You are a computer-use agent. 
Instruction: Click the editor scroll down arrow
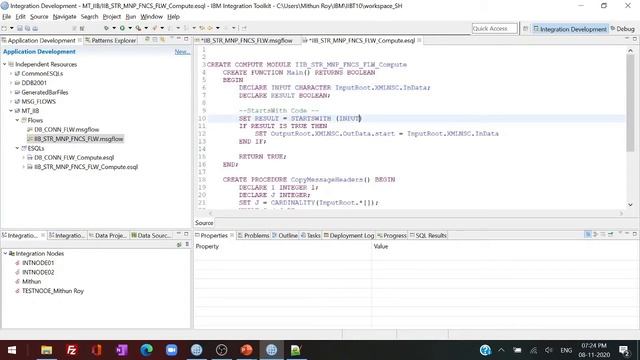[631, 205]
